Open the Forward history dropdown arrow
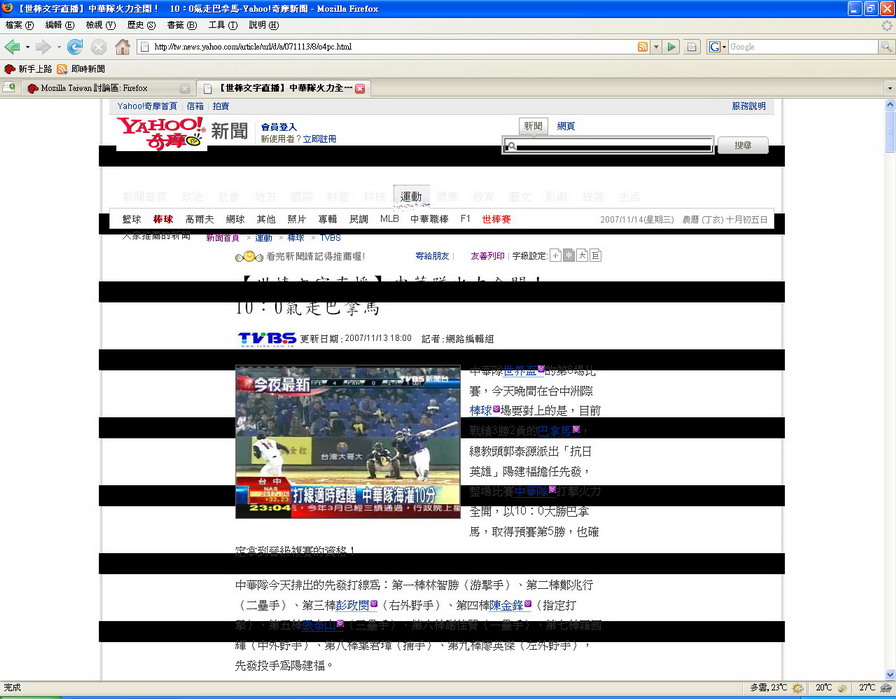This screenshot has width=896, height=699. [x=58, y=47]
